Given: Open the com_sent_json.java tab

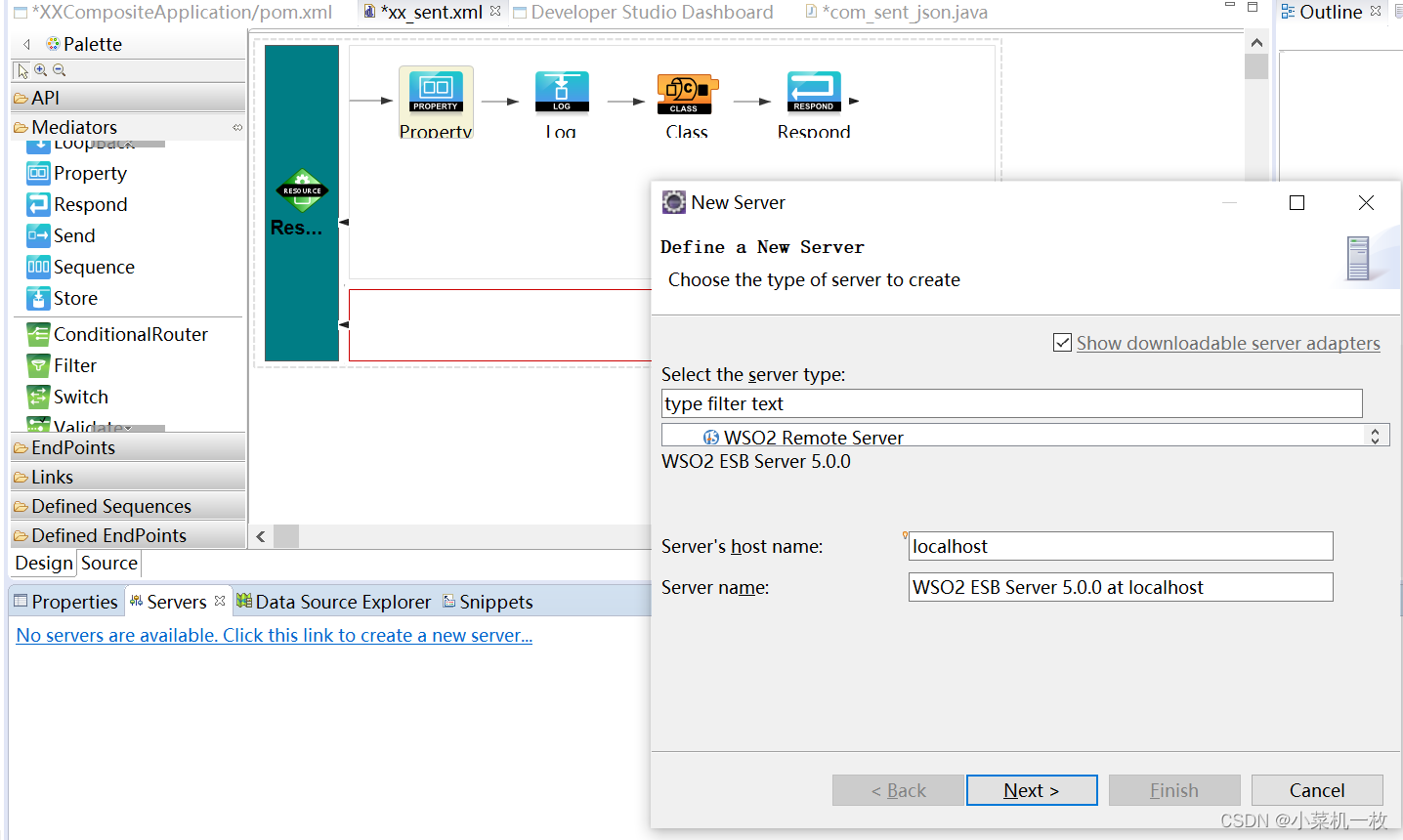Looking at the screenshot, I should coord(896,12).
